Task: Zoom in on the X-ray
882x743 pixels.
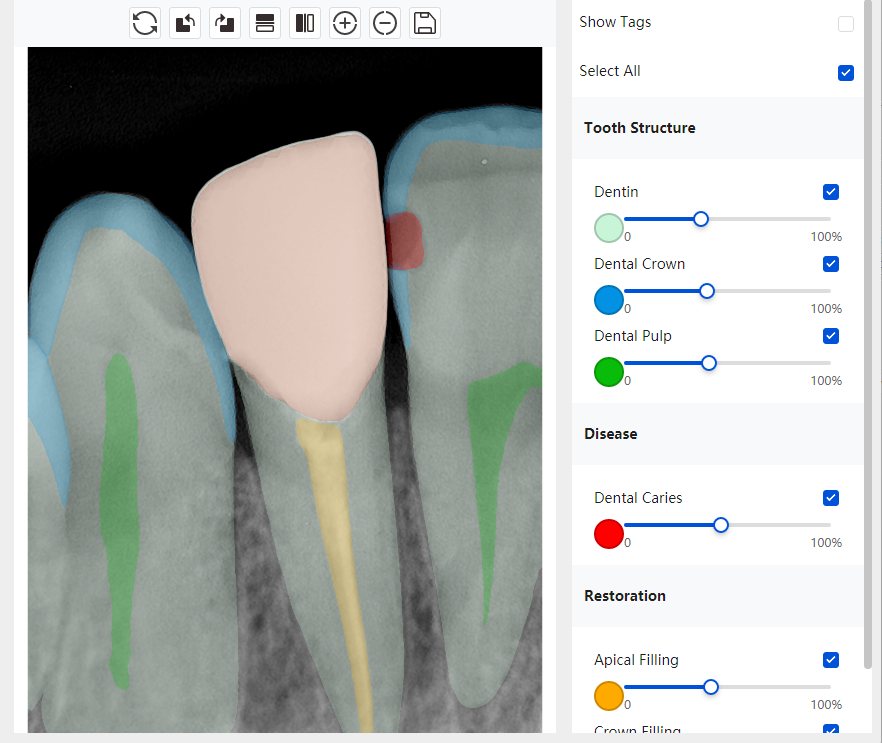Action: click(345, 23)
